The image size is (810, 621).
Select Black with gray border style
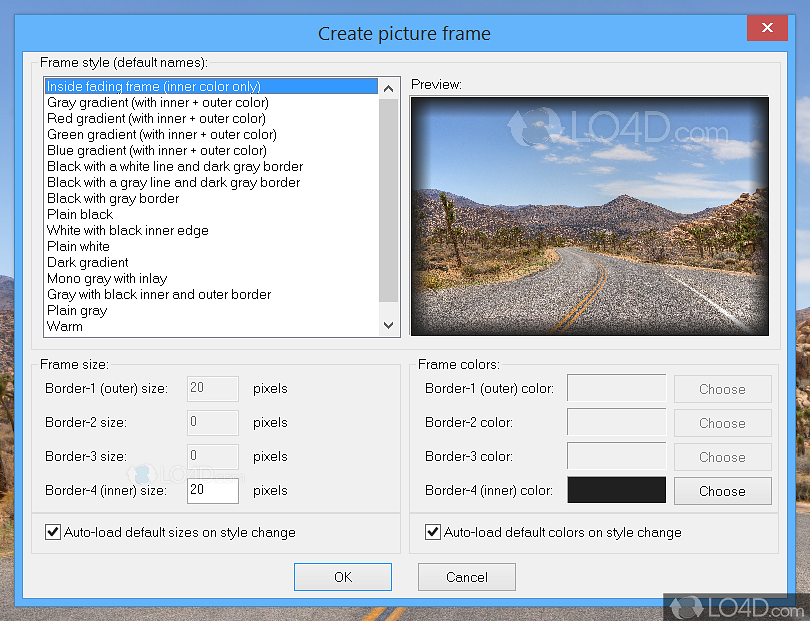coord(113,198)
